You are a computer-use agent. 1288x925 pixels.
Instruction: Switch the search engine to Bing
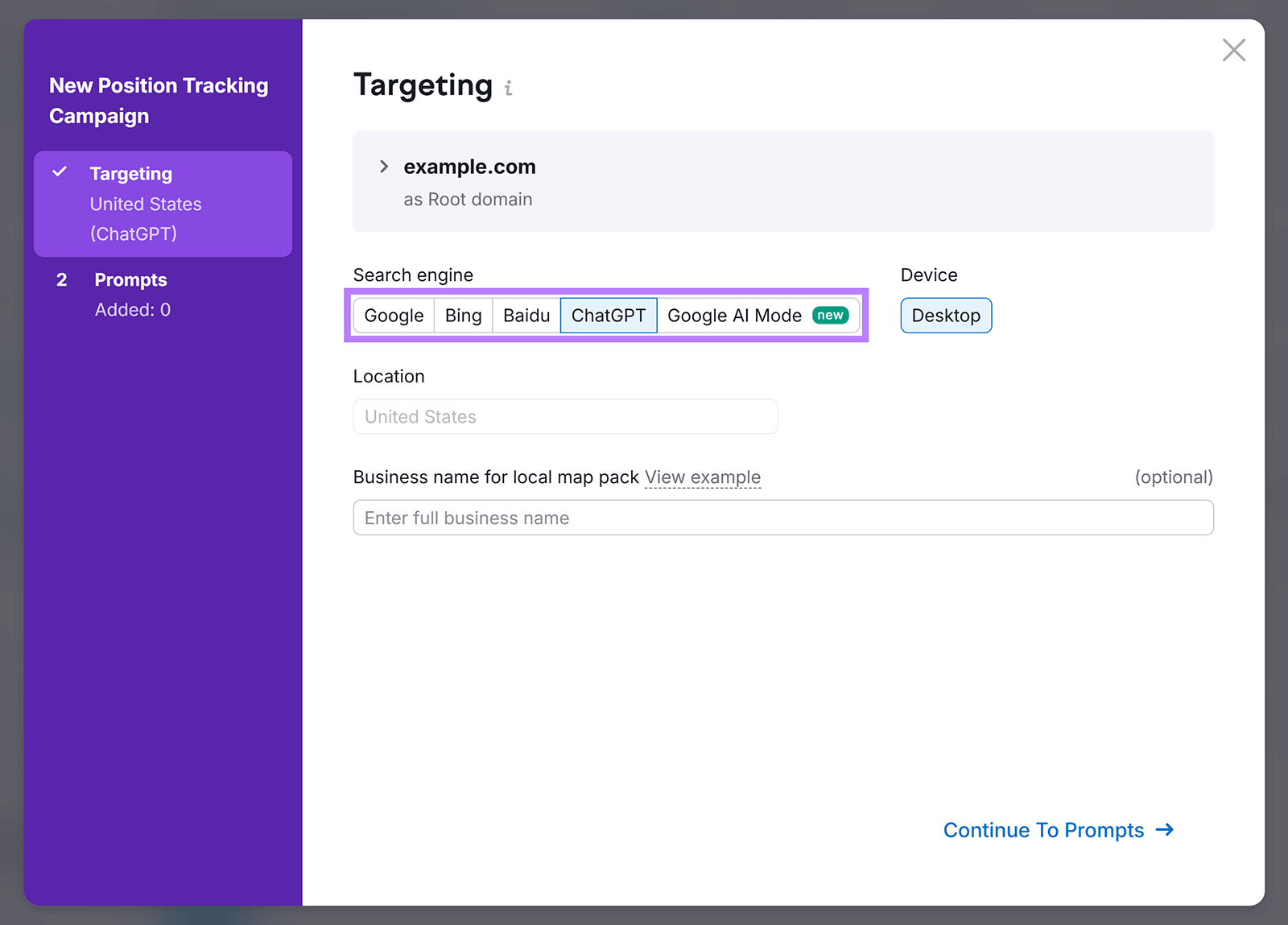pos(462,315)
